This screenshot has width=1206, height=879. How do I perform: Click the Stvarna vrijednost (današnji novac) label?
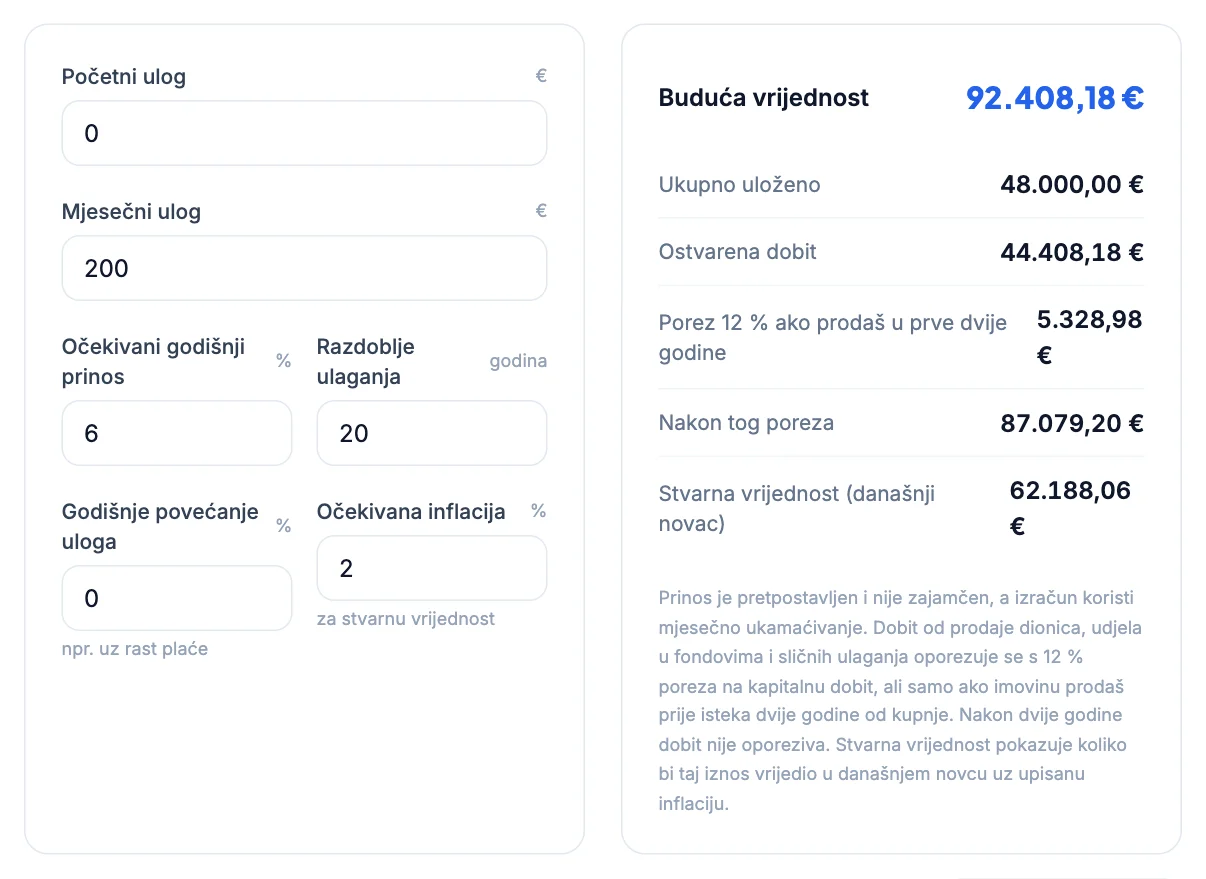797,508
